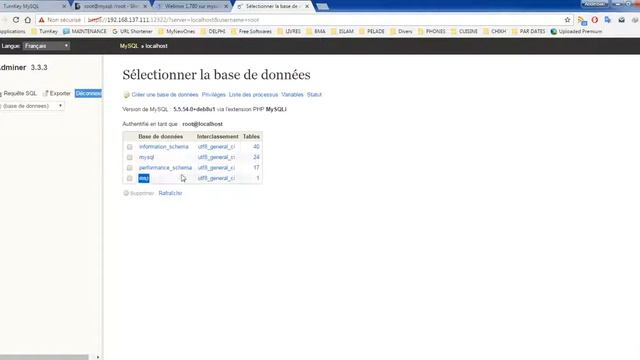The width and height of the screenshot is (640, 360).
Task: Open the BMA bookmark folder
Action: tap(316, 31)
